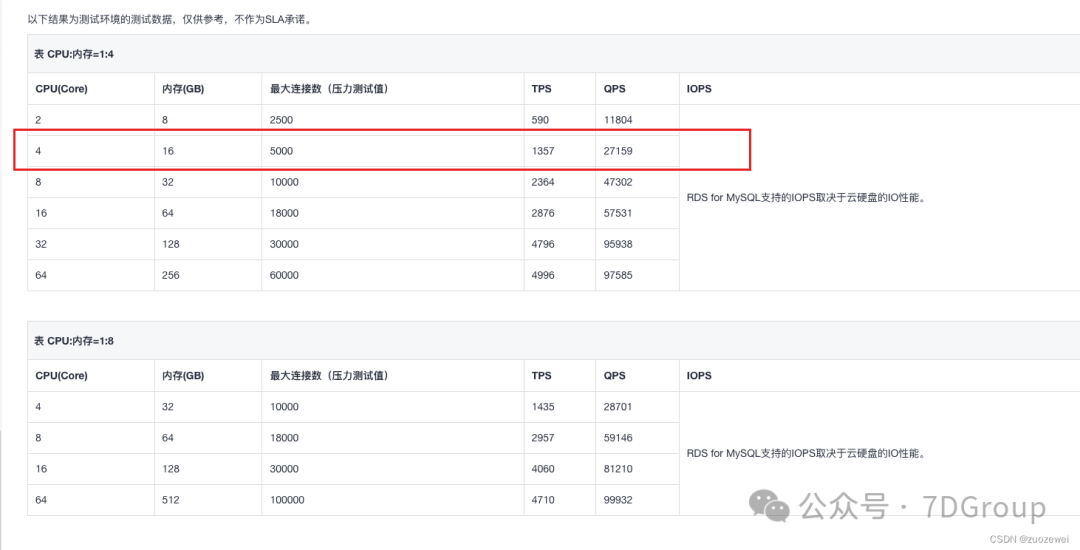Viewport: 1080px width, 550px height.
Task: Select the TPS value 590
Action: coord(540,120)
